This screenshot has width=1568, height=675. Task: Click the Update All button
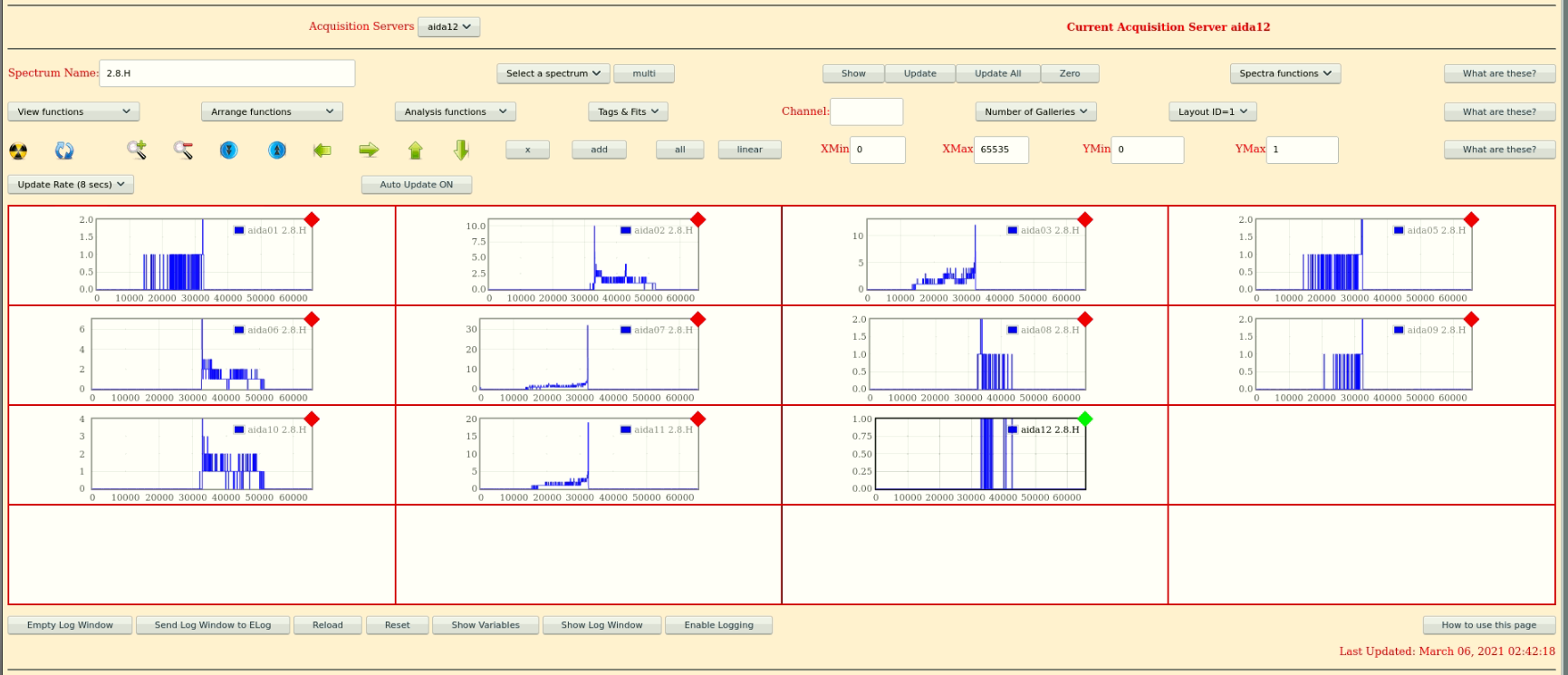pos(997,73)
